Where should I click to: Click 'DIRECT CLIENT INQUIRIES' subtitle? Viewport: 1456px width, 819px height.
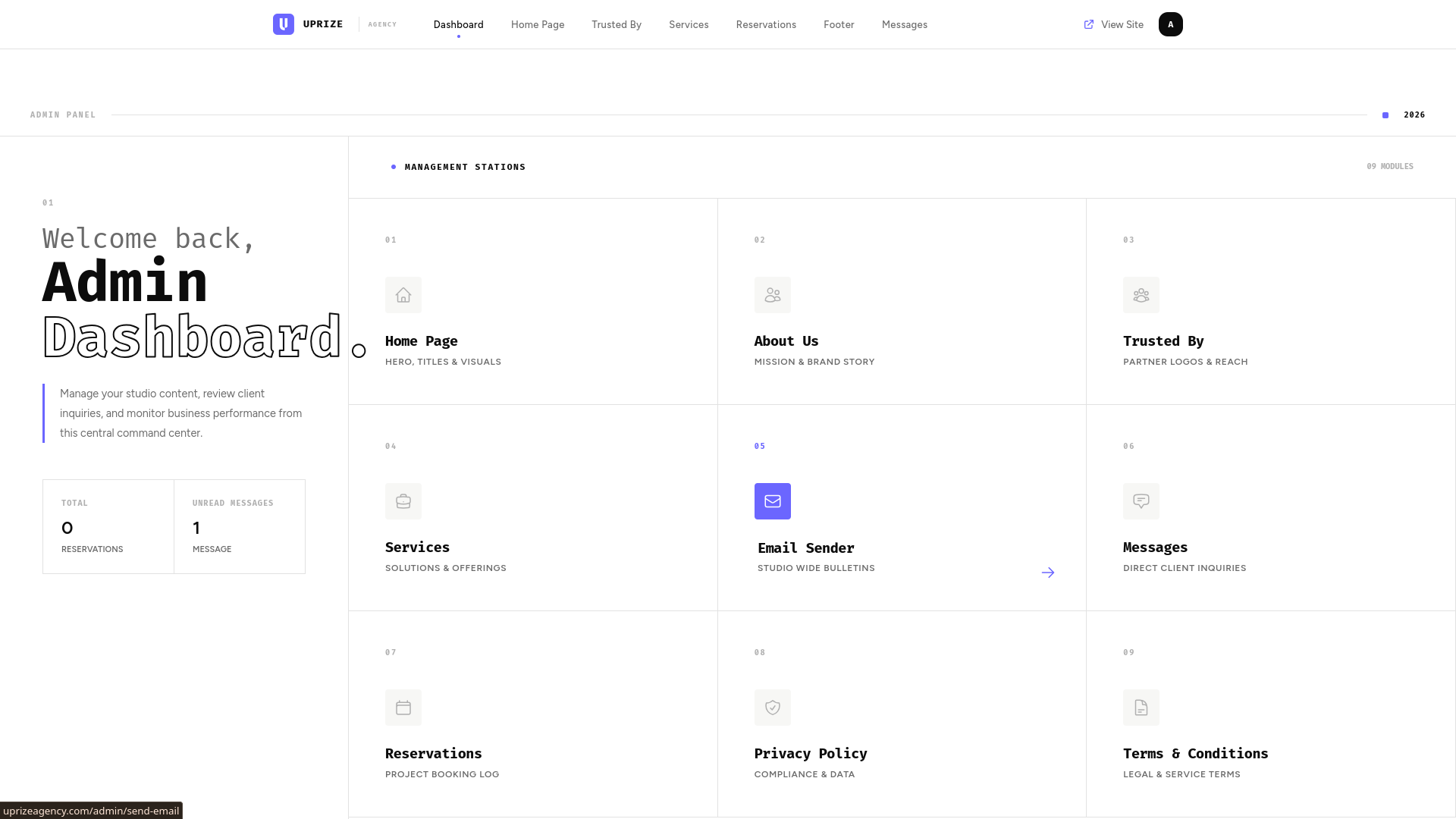point(1185,568)
